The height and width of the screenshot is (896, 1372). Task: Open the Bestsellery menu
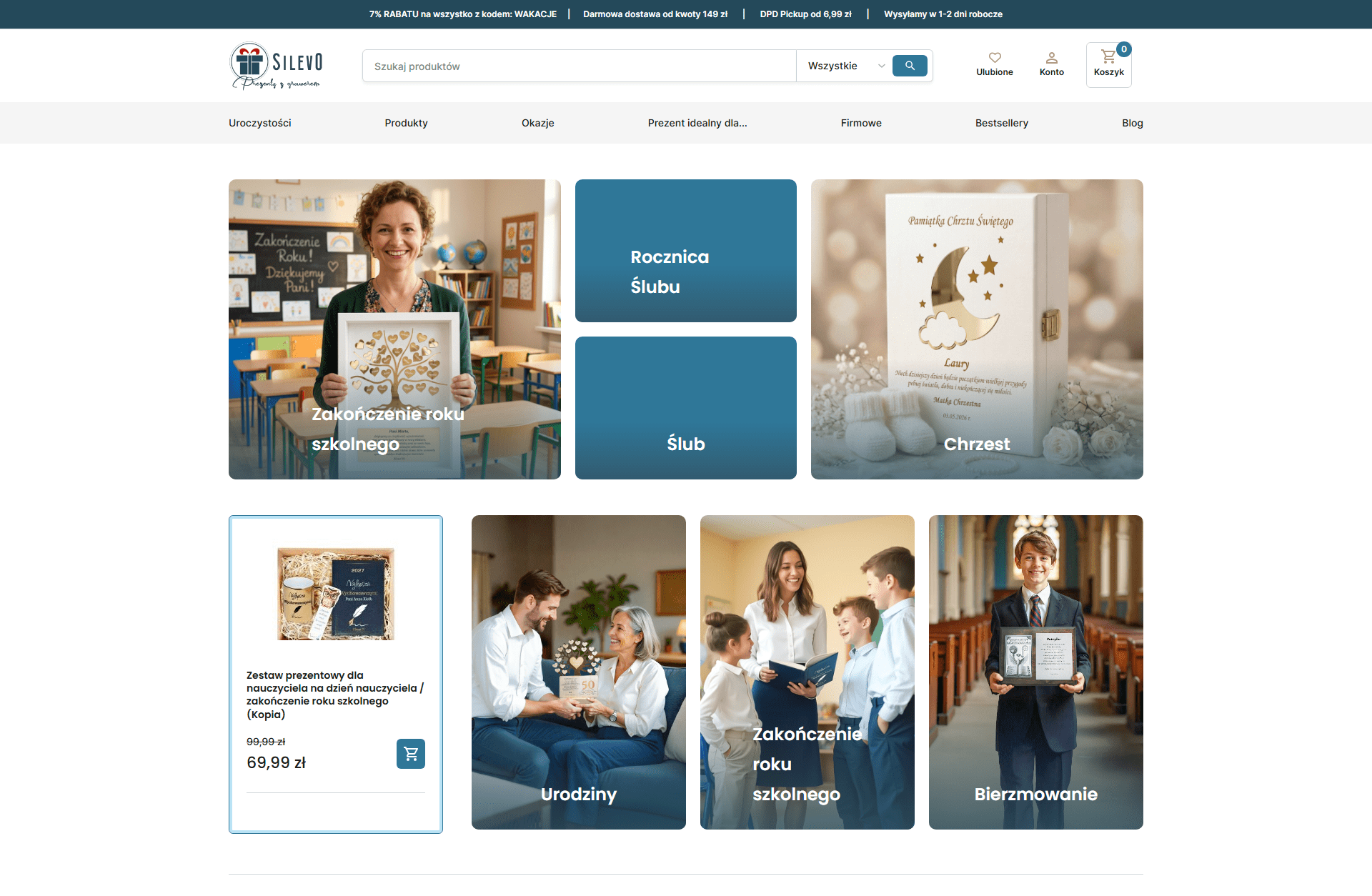[x=1002, y=123]
